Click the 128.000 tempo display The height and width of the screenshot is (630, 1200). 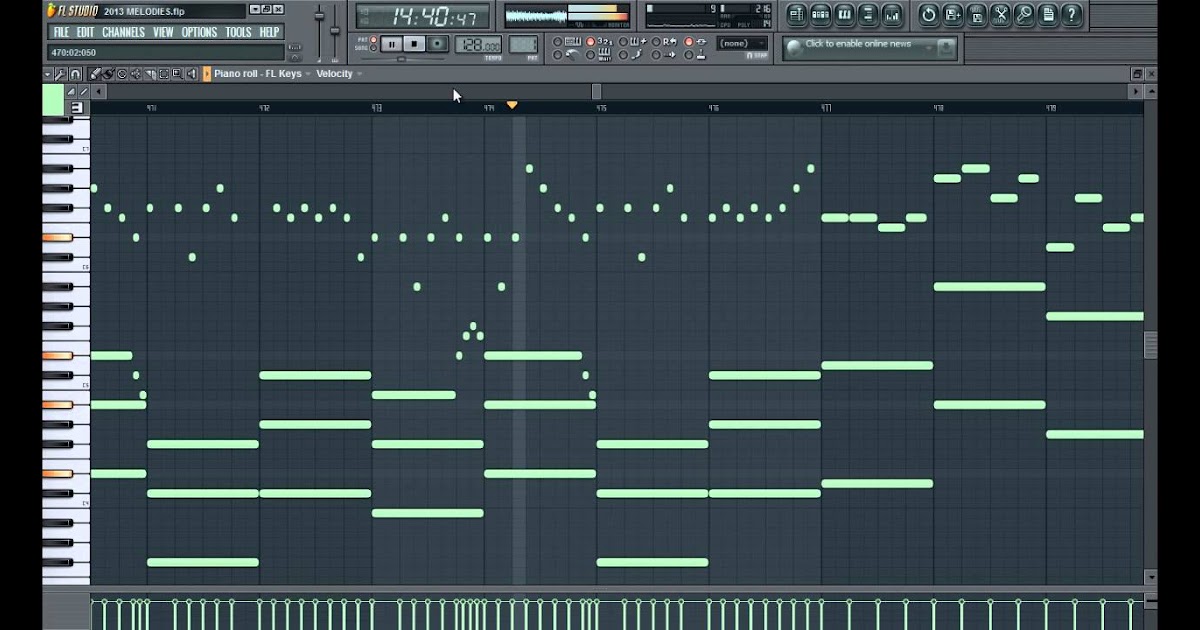[478, 45]
